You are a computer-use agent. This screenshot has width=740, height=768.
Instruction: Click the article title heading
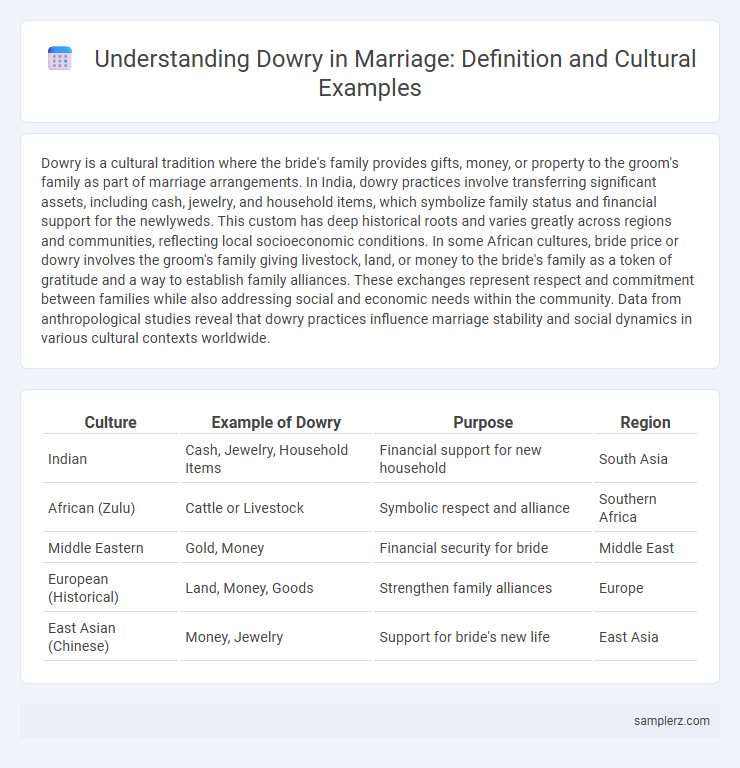[395, 73]
